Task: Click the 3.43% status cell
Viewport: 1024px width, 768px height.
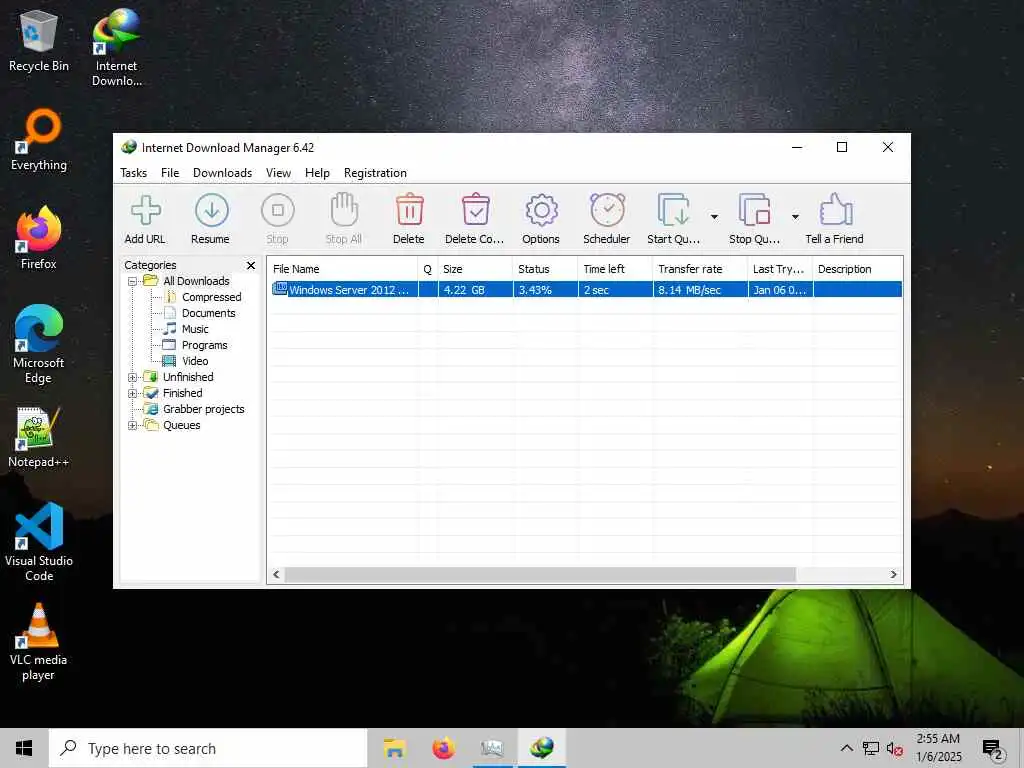Action: (x=545, y=289)
